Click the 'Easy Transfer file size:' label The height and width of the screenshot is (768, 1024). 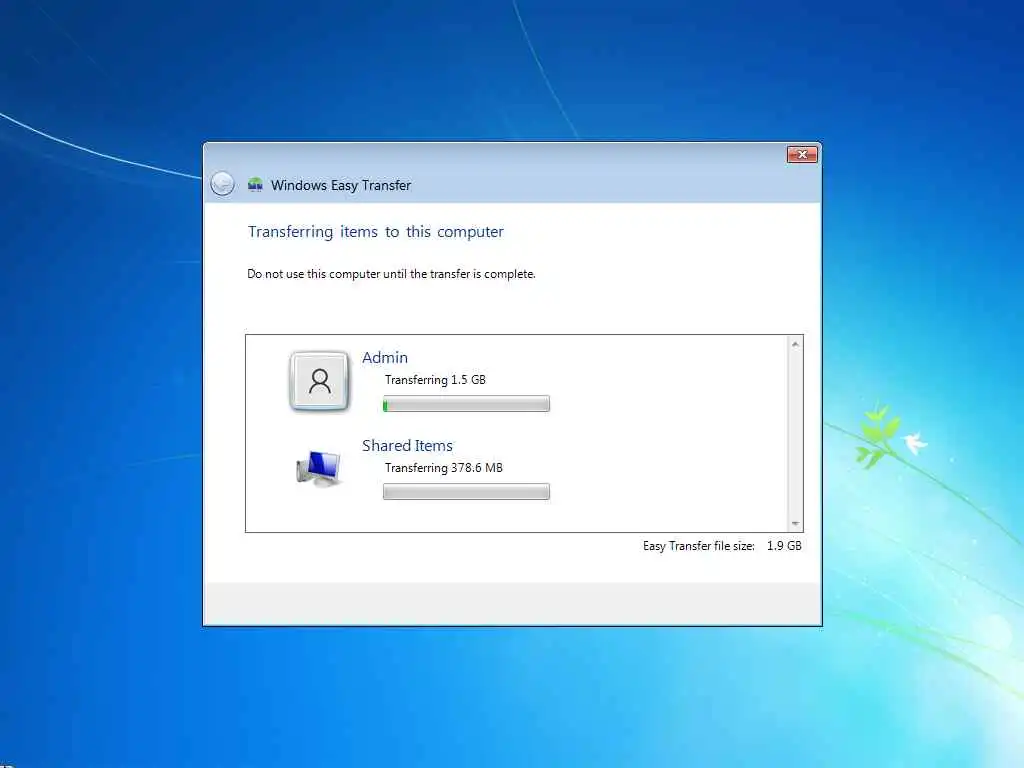(x=699, y=546)
